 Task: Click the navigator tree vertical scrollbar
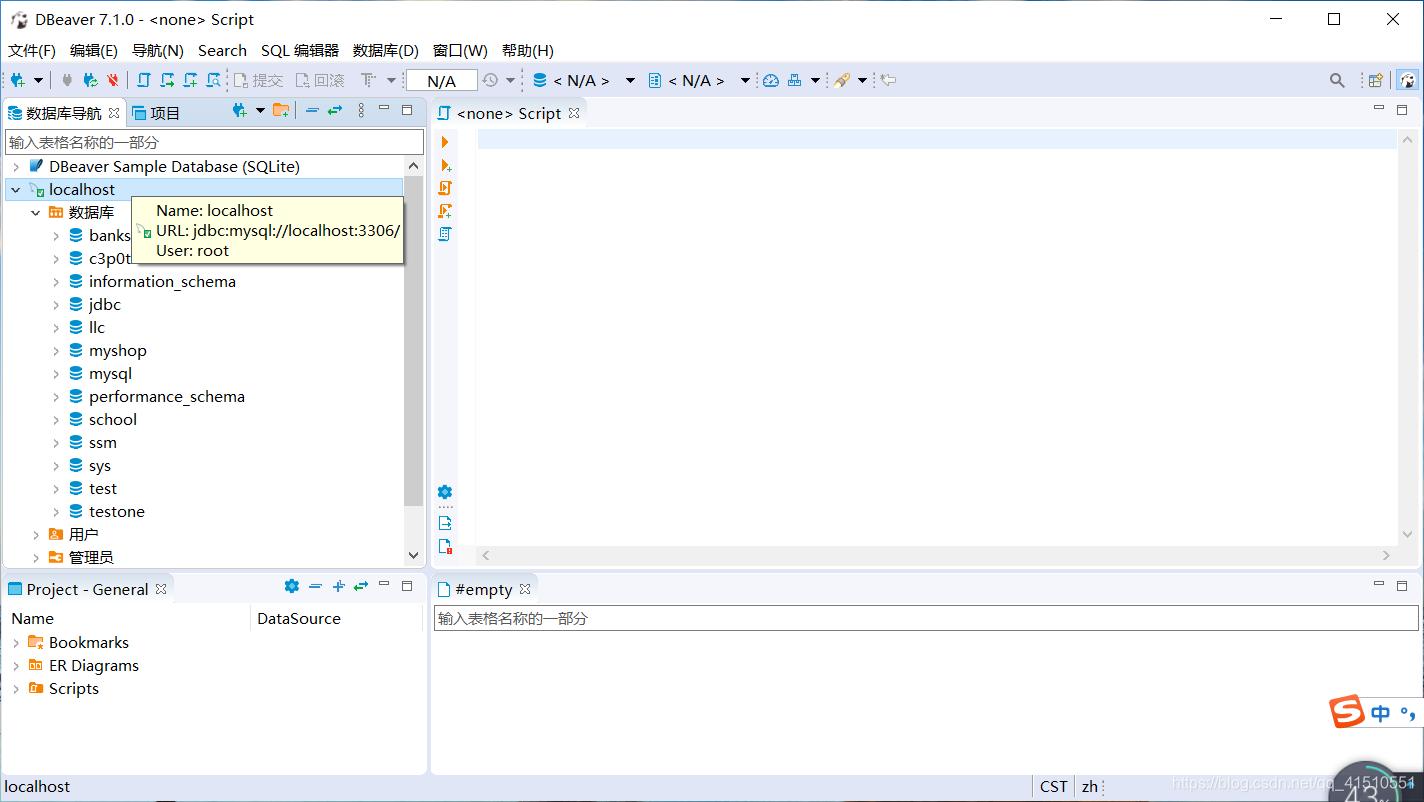click(414, 340)
